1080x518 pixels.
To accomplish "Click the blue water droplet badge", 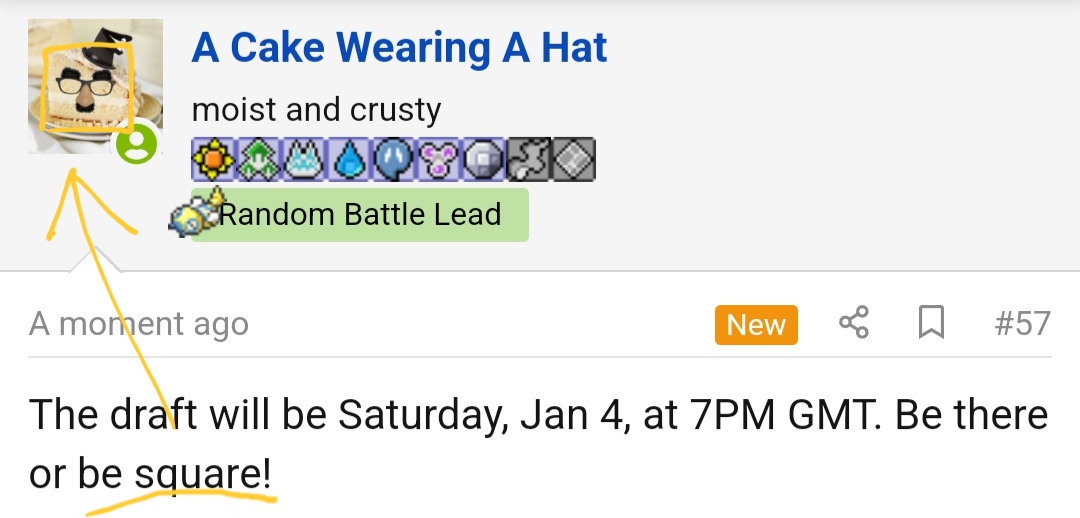I will coord(348,158).
